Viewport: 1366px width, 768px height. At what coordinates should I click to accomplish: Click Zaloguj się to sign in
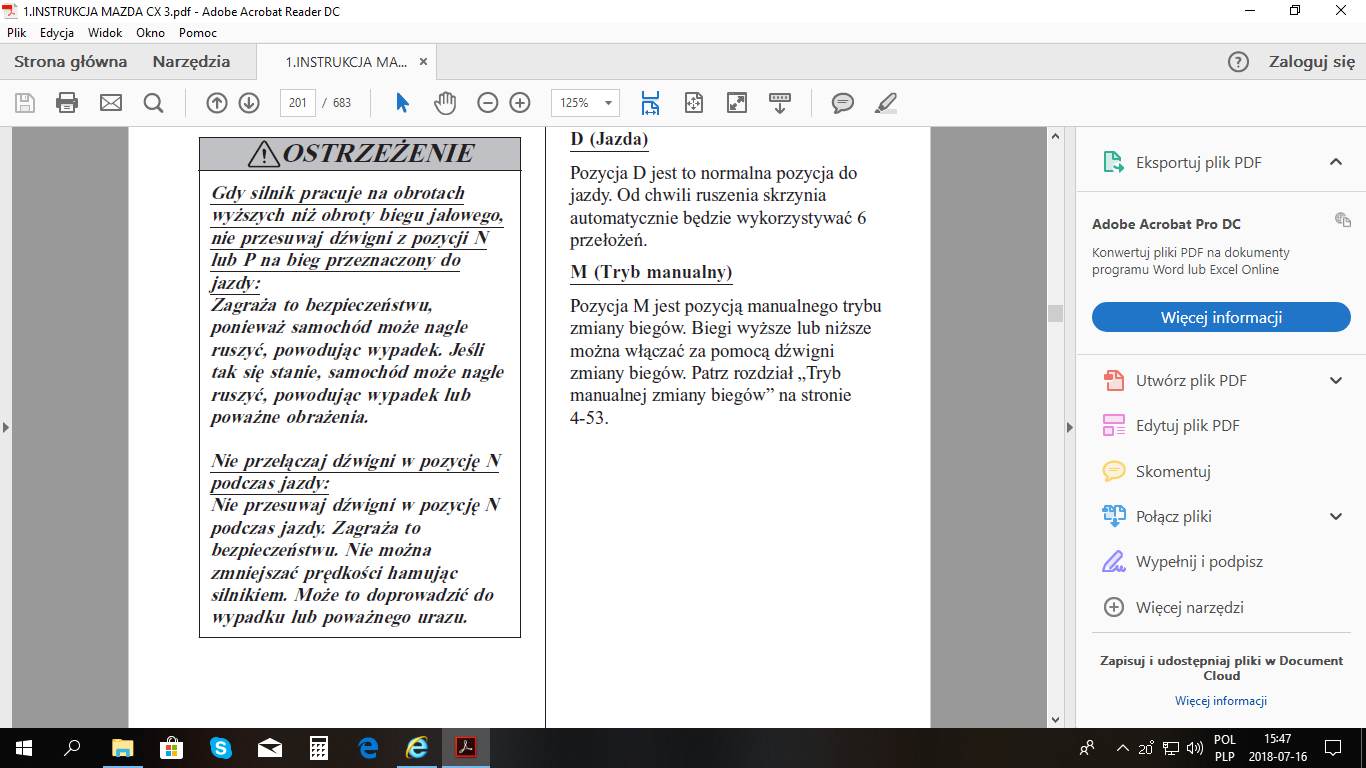click(1312, 62)
